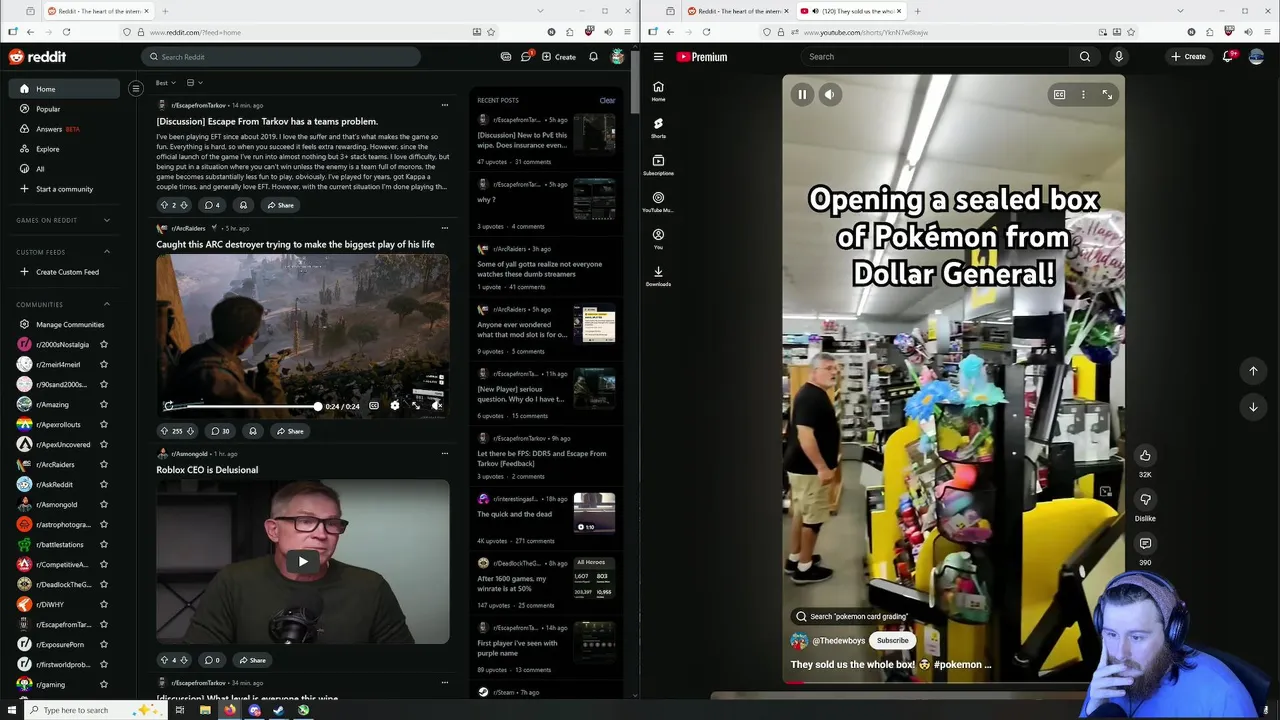Favorite r/DIWHY with its star

103,604
